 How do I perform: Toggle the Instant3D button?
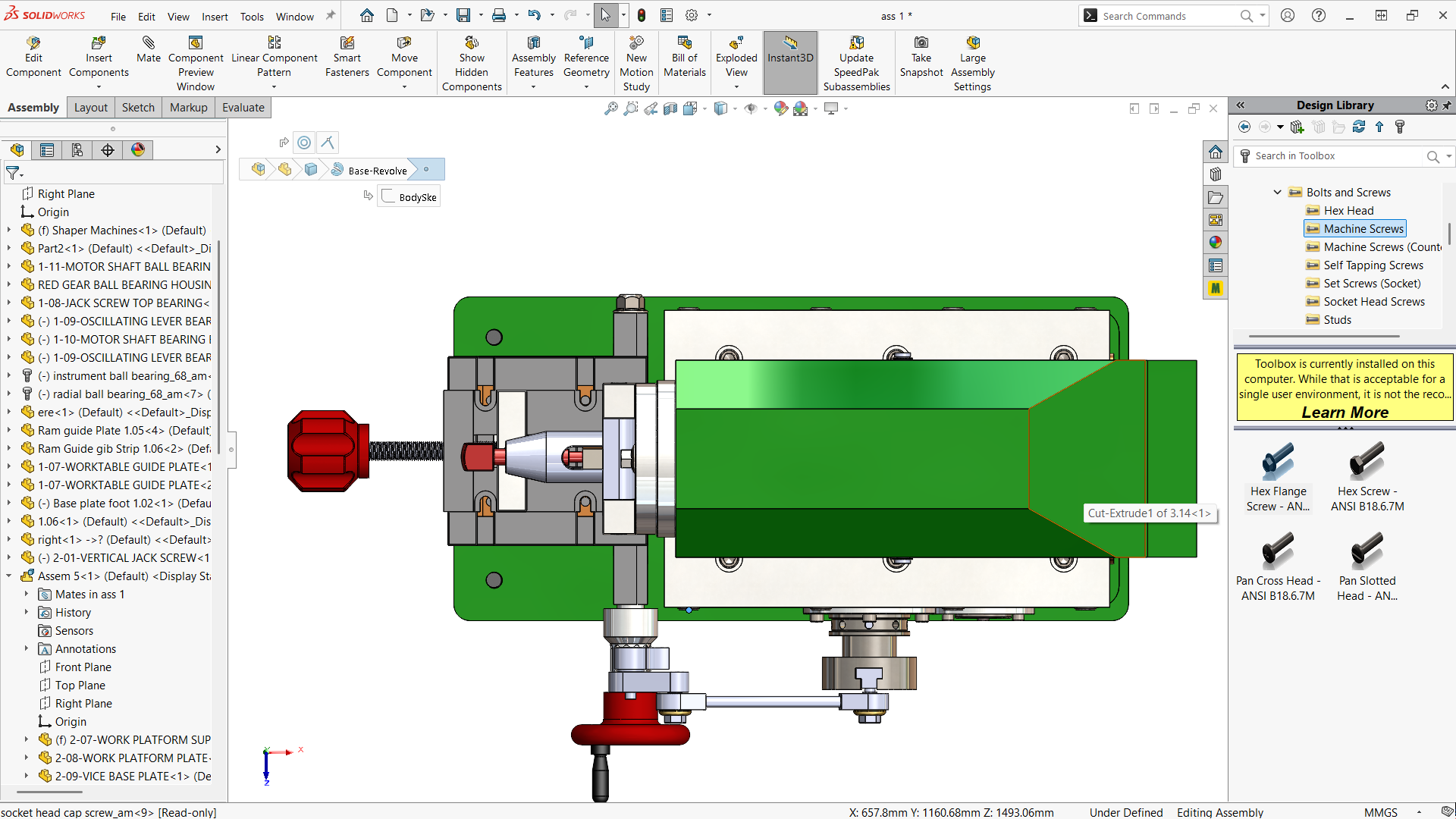pos(790,62)
